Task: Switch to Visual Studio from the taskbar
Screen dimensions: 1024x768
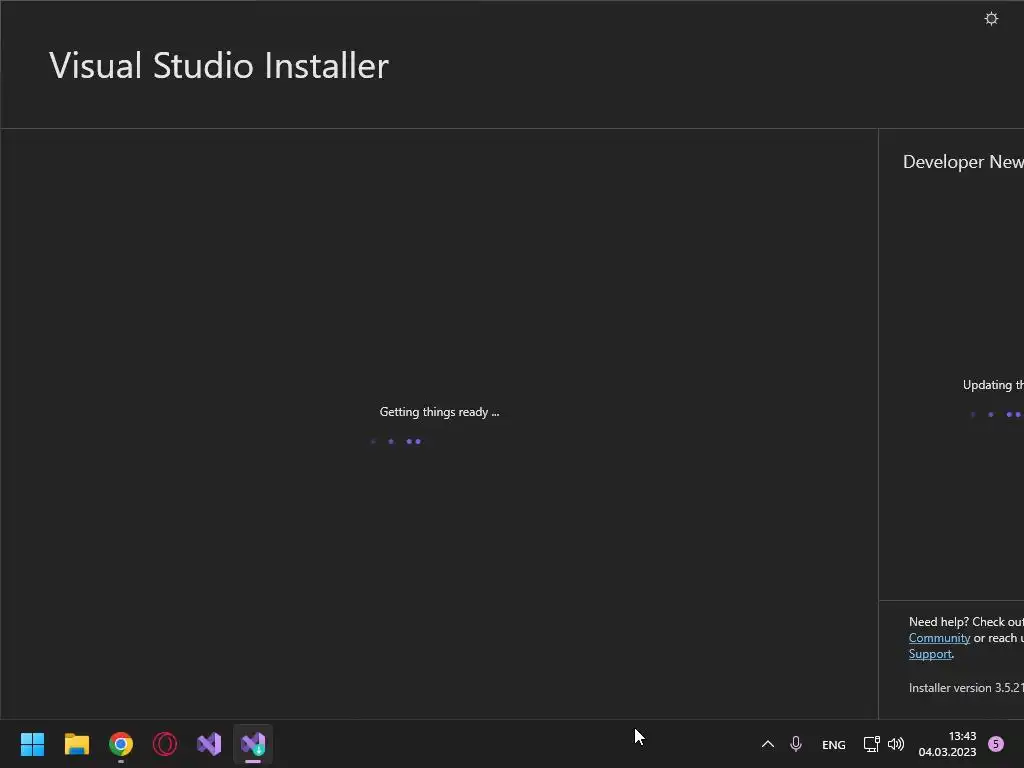Action: click(x=209, y=744)
